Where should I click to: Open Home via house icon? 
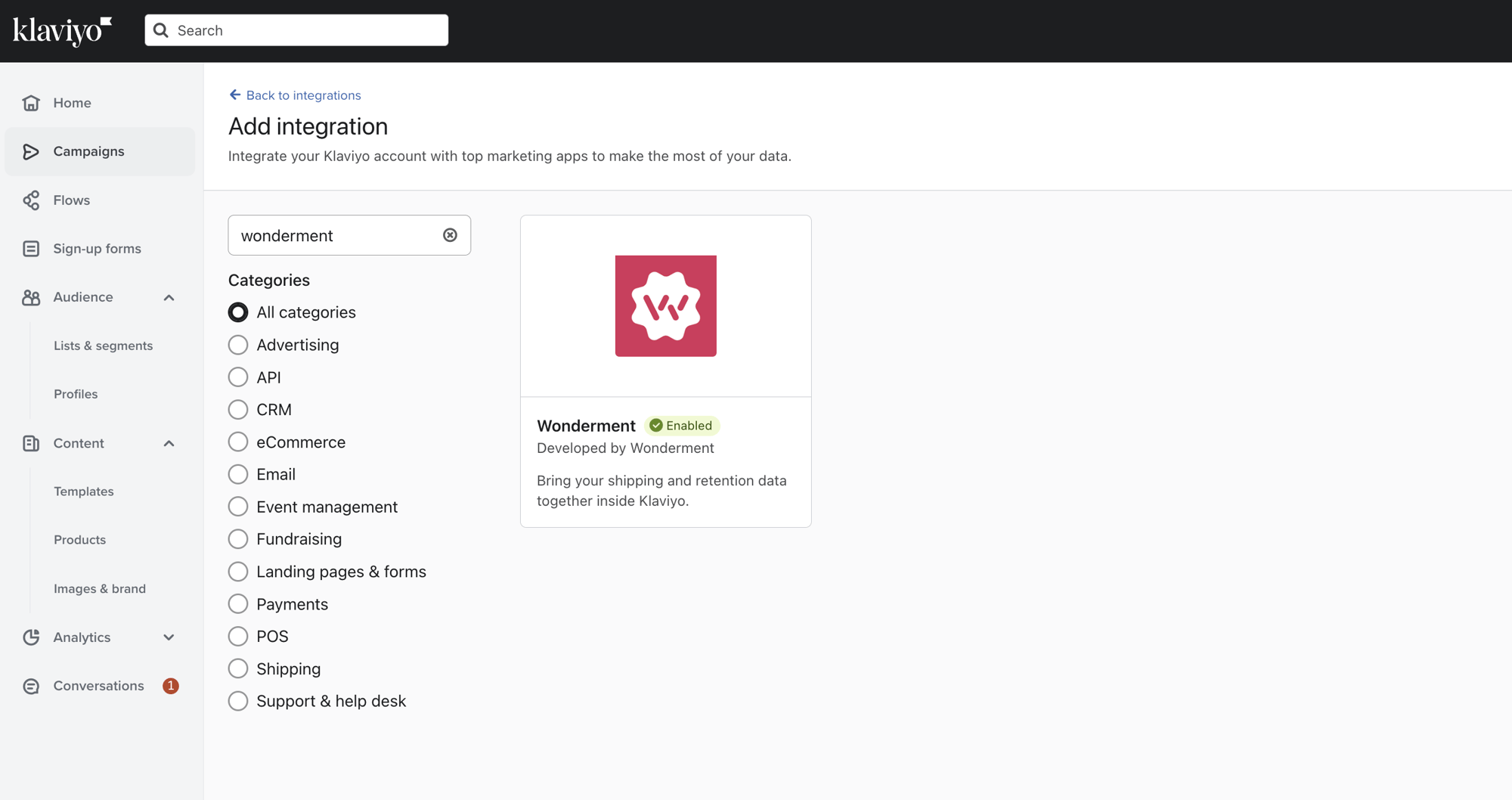pyautogui.click(x=31, y=103)
